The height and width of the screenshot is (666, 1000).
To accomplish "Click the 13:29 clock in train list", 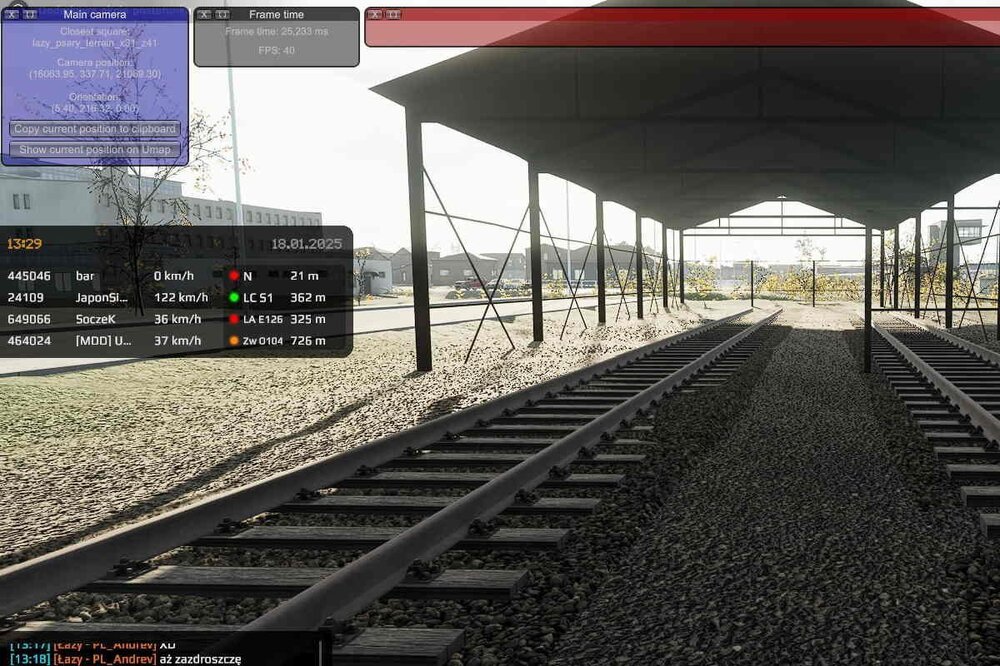I will [24, 244].
